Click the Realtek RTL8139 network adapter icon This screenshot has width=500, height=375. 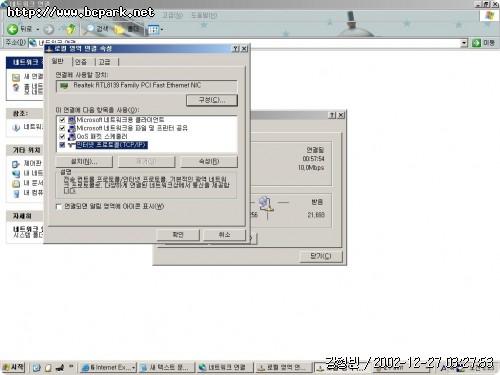coord(64,86)
